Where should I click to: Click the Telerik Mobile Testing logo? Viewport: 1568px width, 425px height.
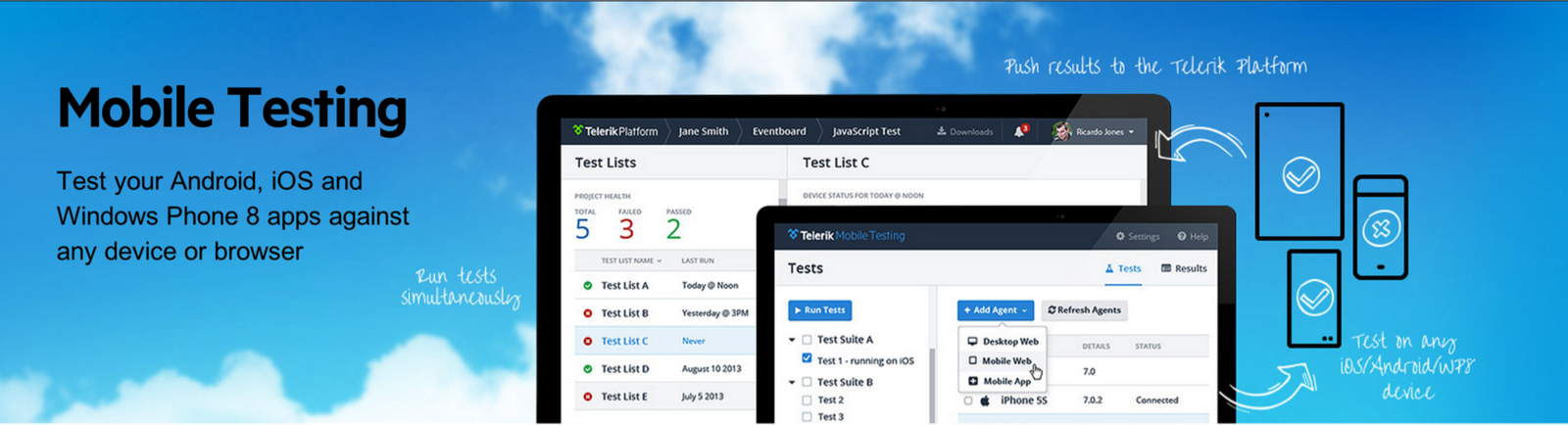click(847, 236)
